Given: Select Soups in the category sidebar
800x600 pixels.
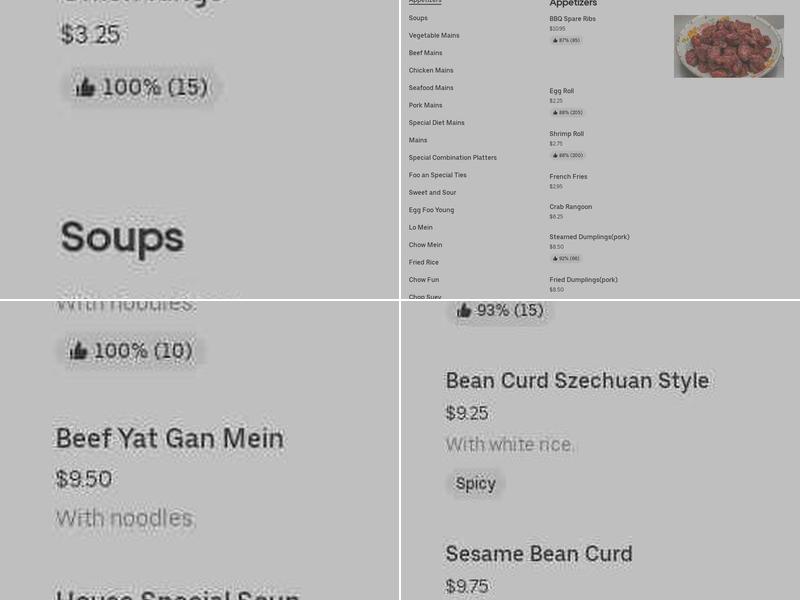Looking at the screenshot, I should click(x=418, y=17).
